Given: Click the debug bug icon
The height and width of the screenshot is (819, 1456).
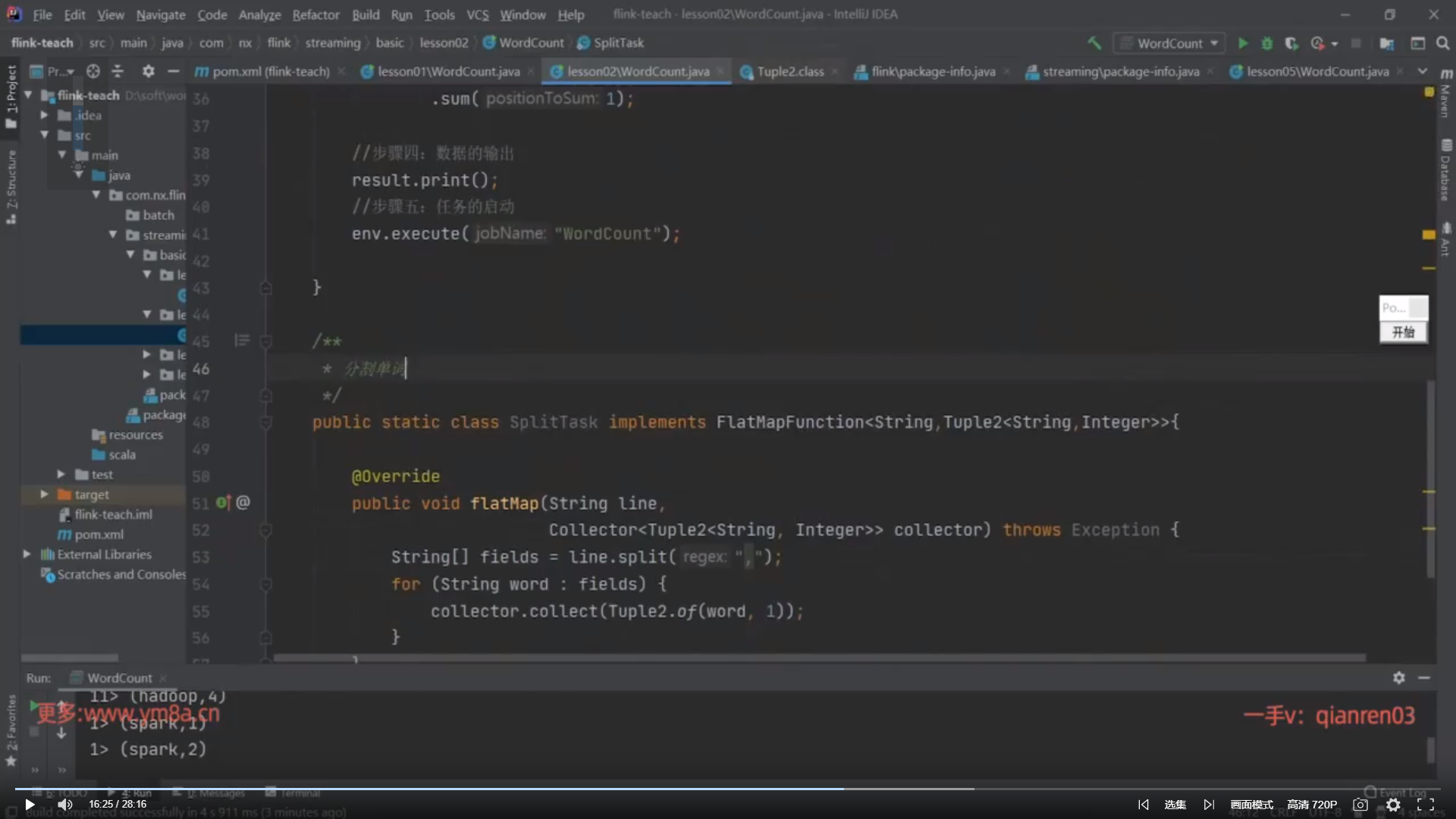Looking at the screenshot, I should click(x=1266, y=43).
